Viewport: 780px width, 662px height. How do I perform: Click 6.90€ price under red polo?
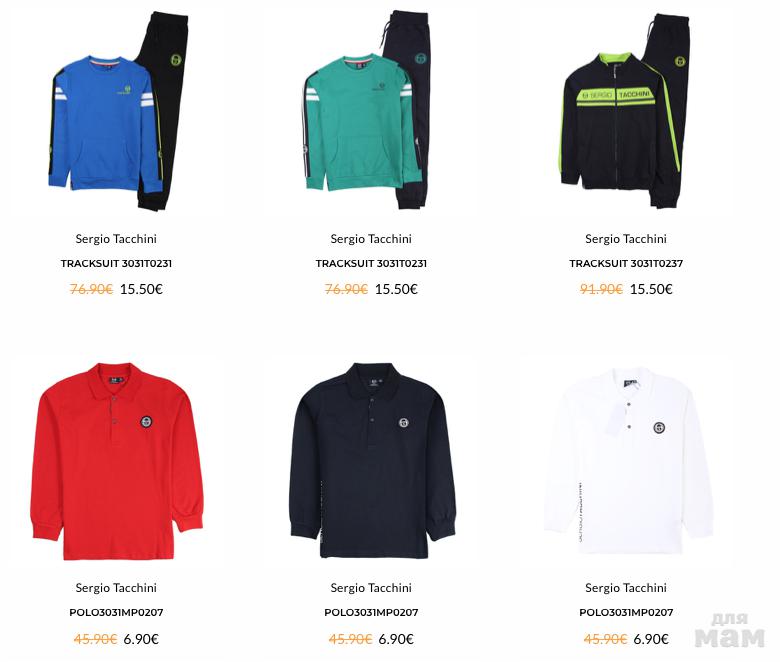click(141, 639)
